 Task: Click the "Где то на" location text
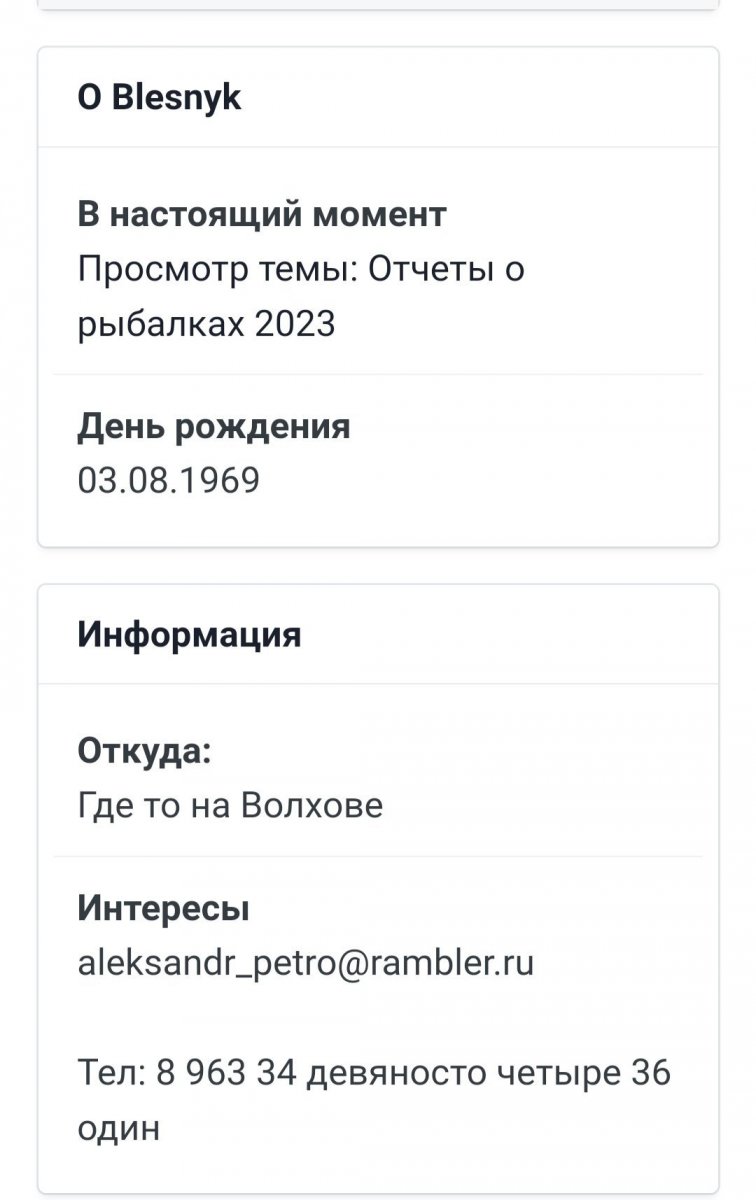click(x=155, y=805)
